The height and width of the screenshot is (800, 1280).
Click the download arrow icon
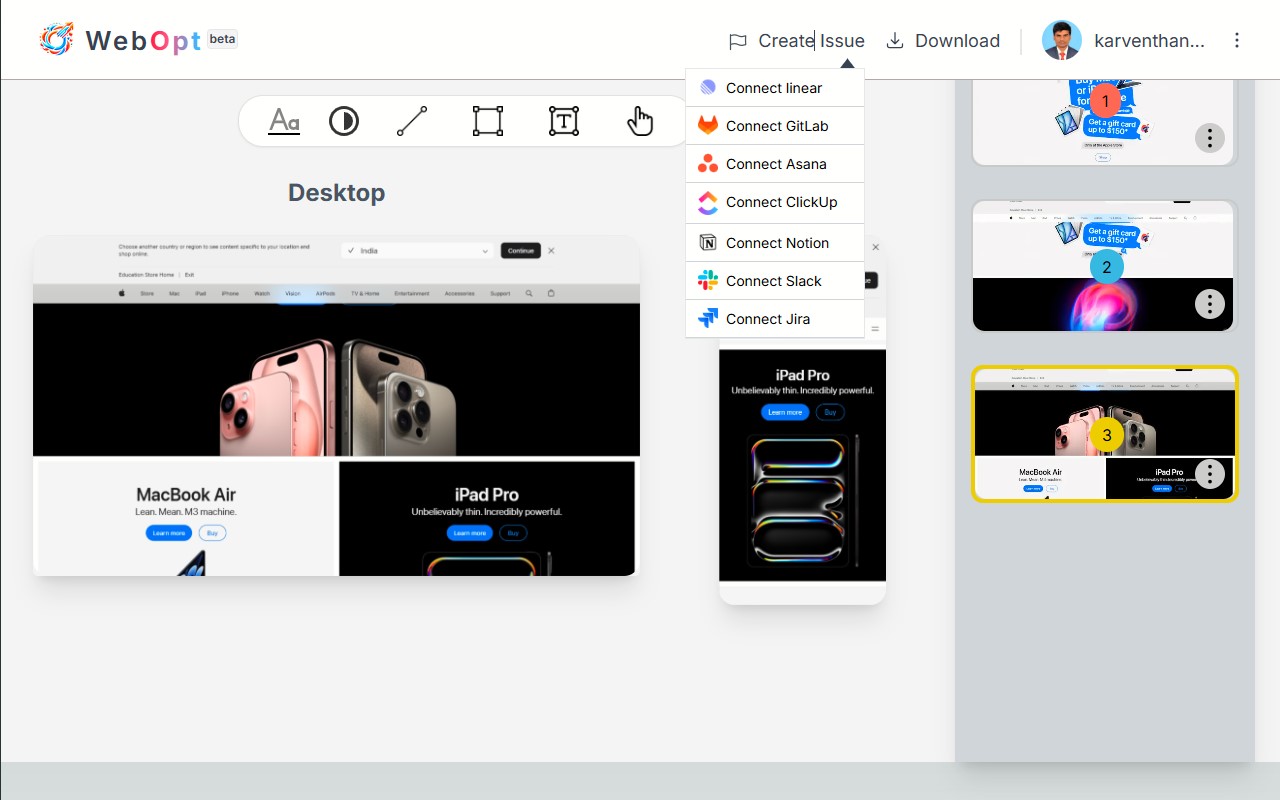(896, 40)
